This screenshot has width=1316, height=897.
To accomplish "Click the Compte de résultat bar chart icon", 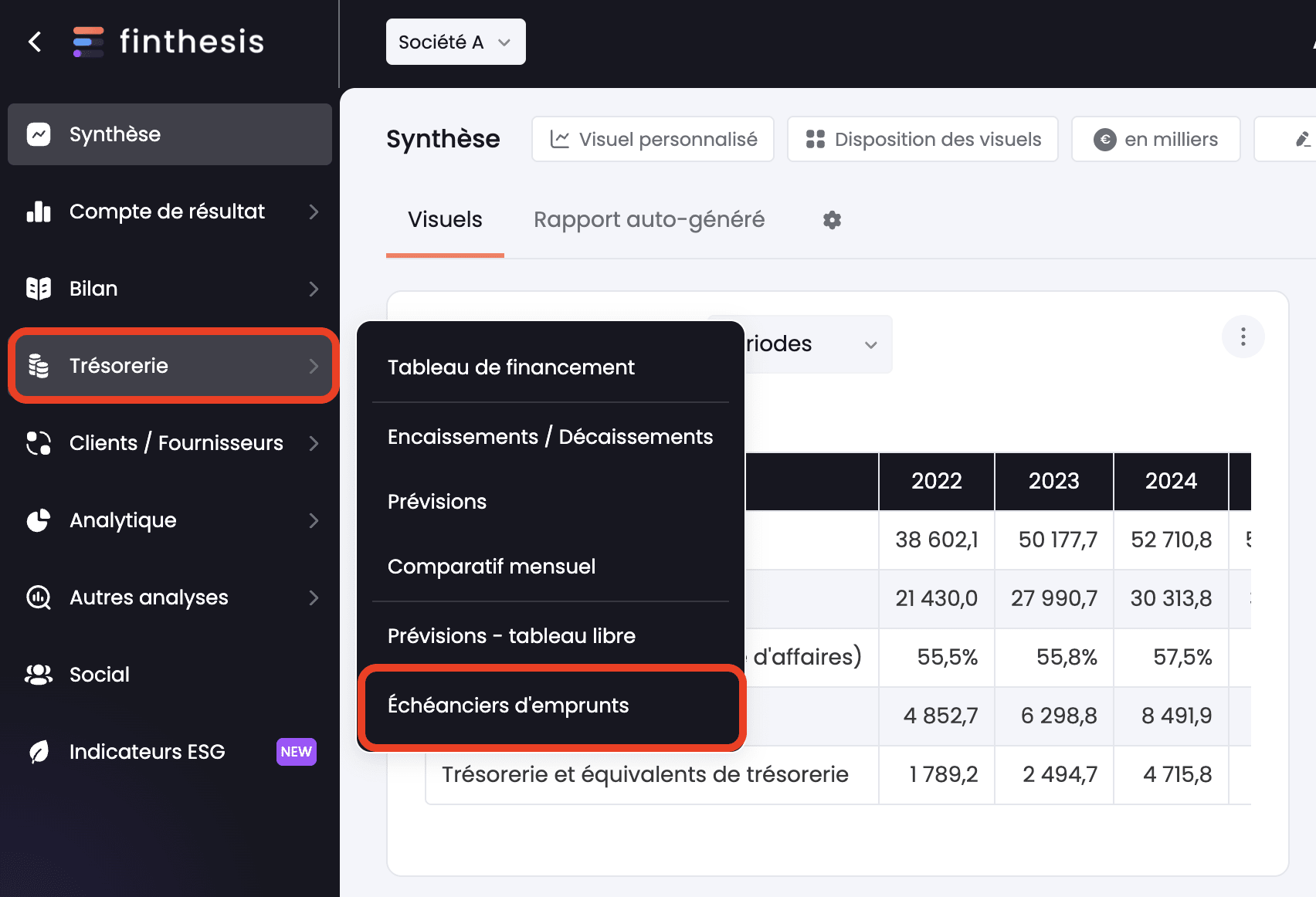I will (x=39, y=212).
